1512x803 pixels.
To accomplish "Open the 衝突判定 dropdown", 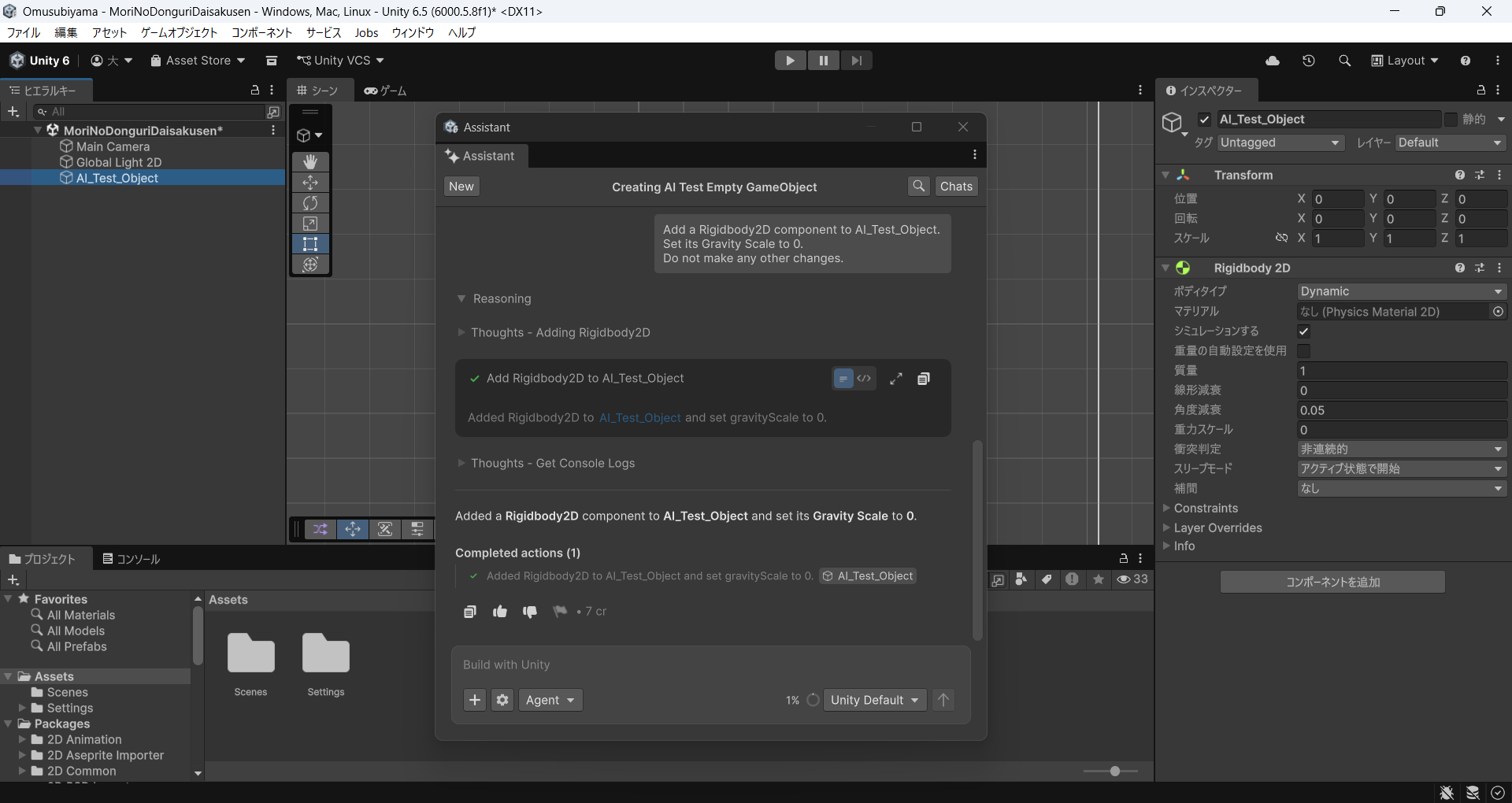I will tap(1402, 450).
